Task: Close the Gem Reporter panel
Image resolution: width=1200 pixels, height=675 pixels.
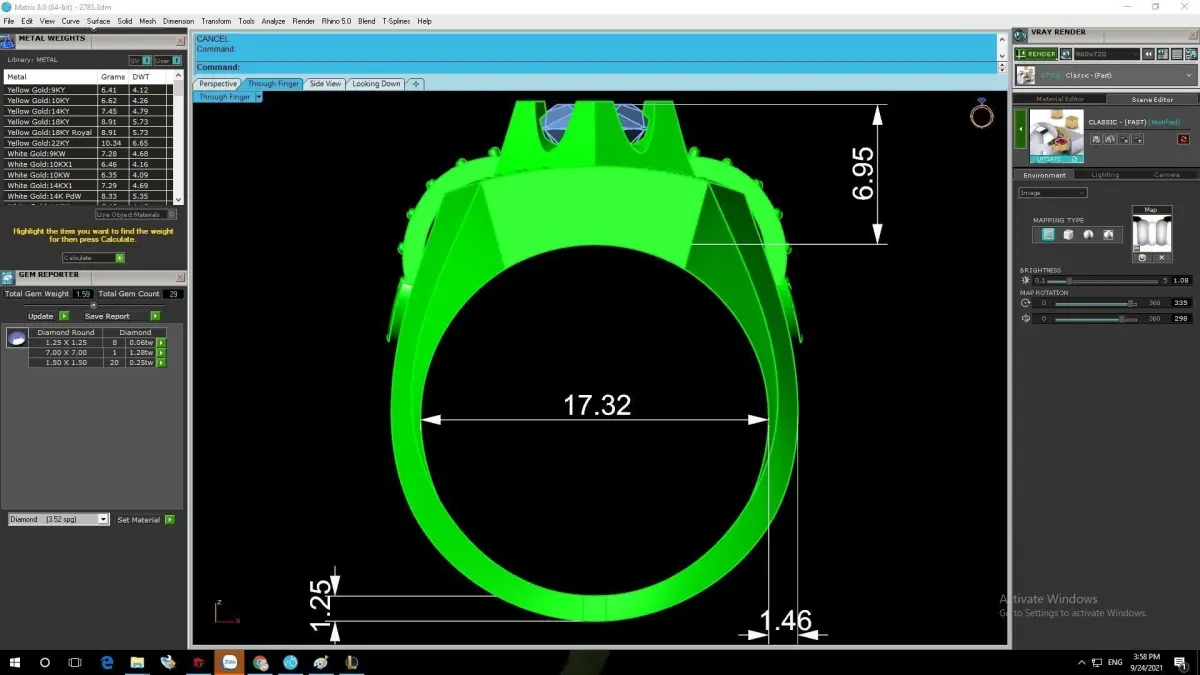Action: 180,277
